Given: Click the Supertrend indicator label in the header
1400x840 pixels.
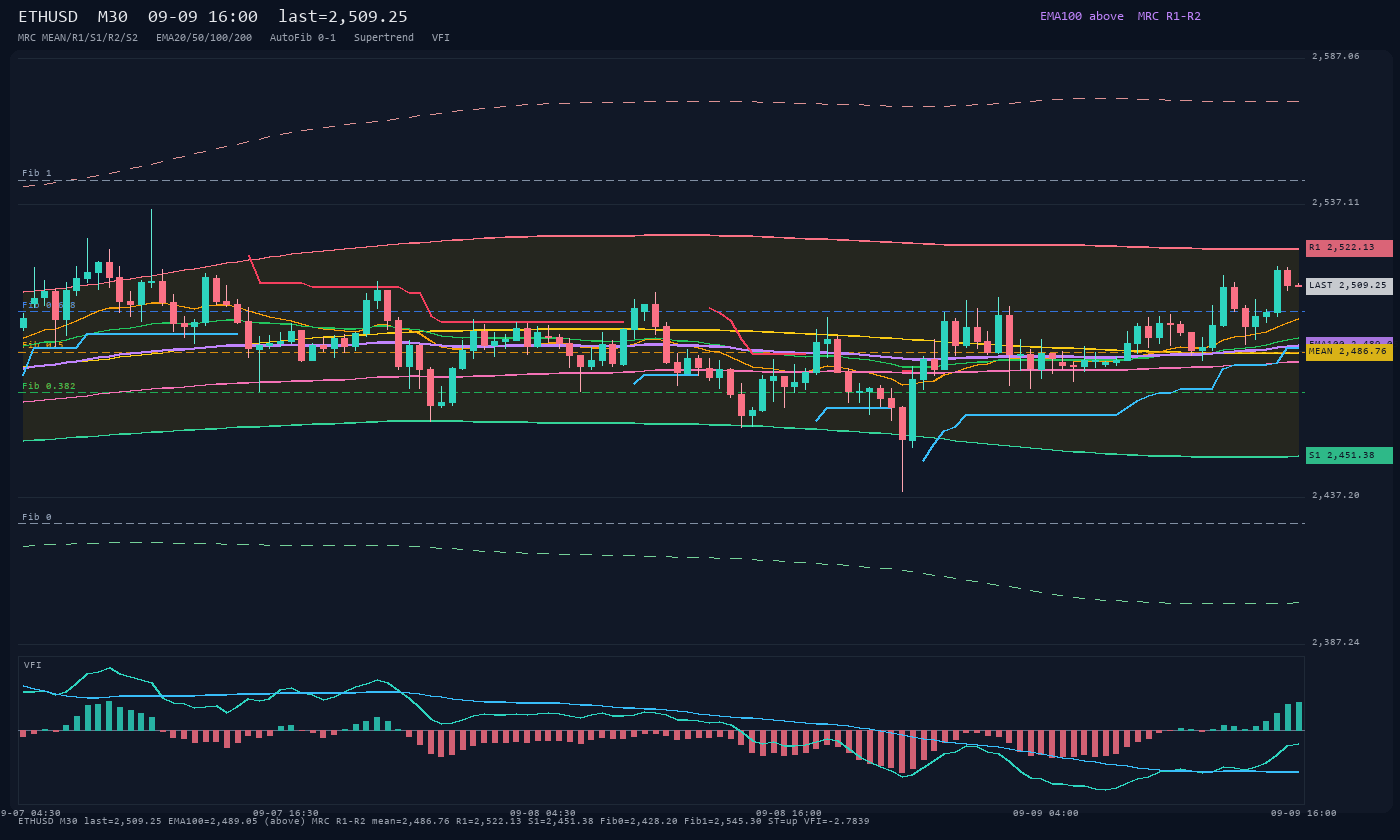Looking at the screenshot, I should (x=384, y=37).
